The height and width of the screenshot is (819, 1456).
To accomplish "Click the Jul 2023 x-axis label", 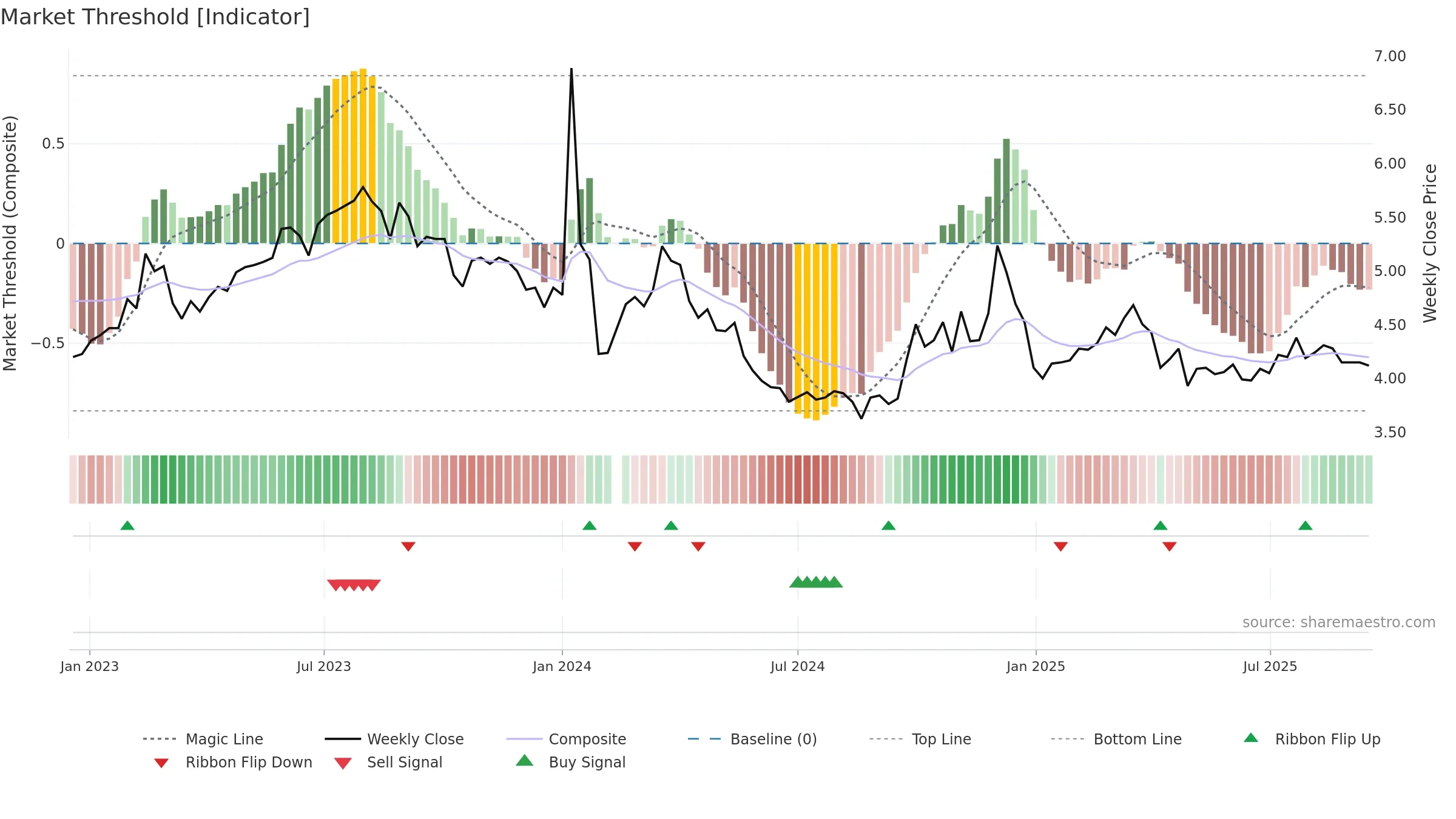I will (x=324, y=666).
